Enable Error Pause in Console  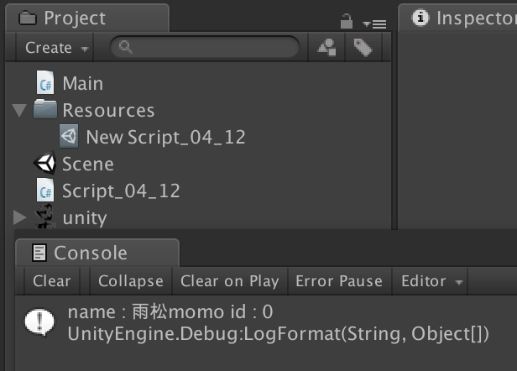339,281
